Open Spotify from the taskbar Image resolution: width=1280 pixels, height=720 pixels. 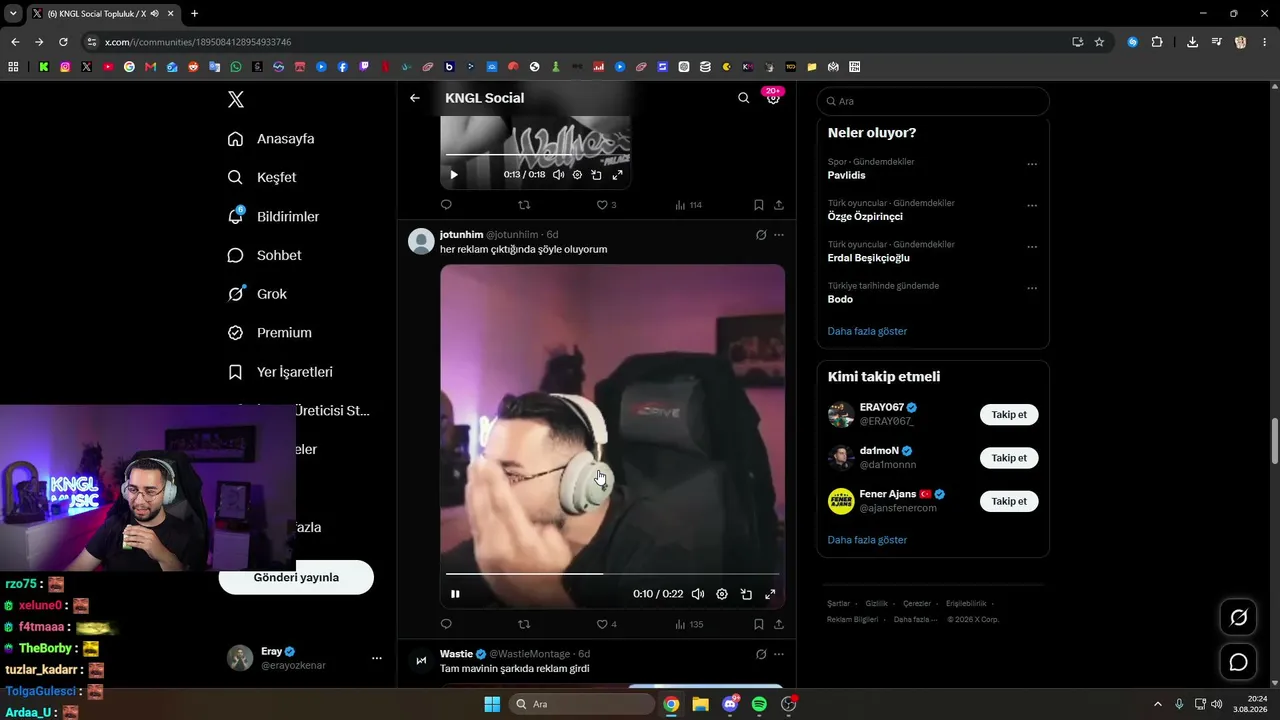click(x=759, y=704)
